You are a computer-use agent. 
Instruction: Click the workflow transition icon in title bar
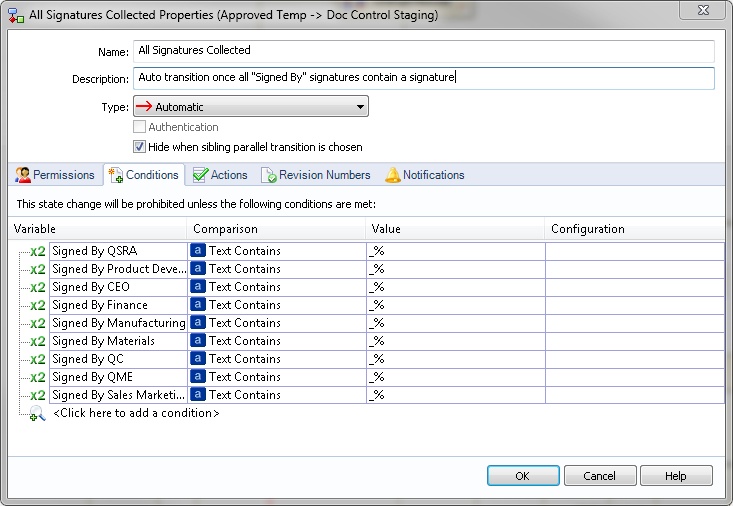click(x=16, y=15)
